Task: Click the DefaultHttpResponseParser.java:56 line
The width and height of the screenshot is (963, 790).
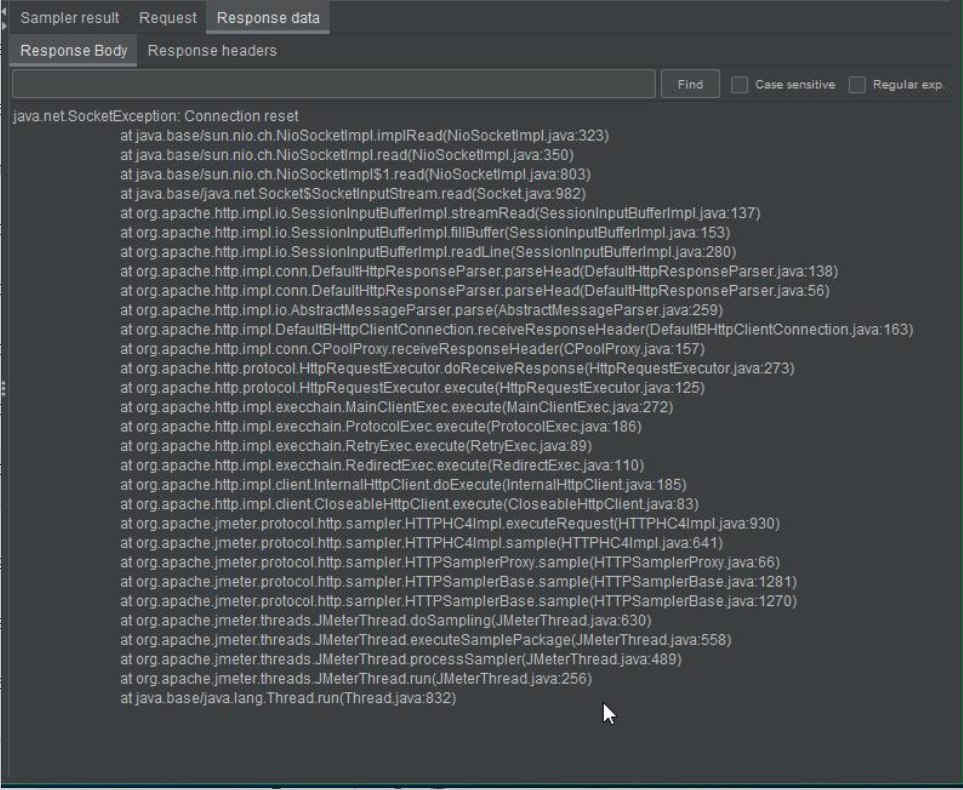Action: (475, 291)
